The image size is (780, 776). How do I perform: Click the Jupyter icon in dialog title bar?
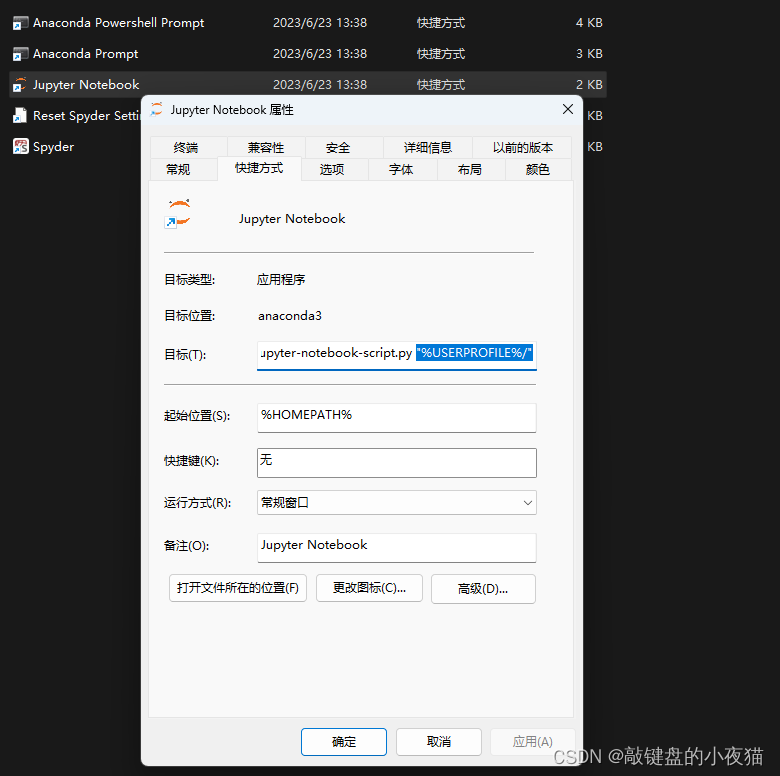(x=157, y=109)
